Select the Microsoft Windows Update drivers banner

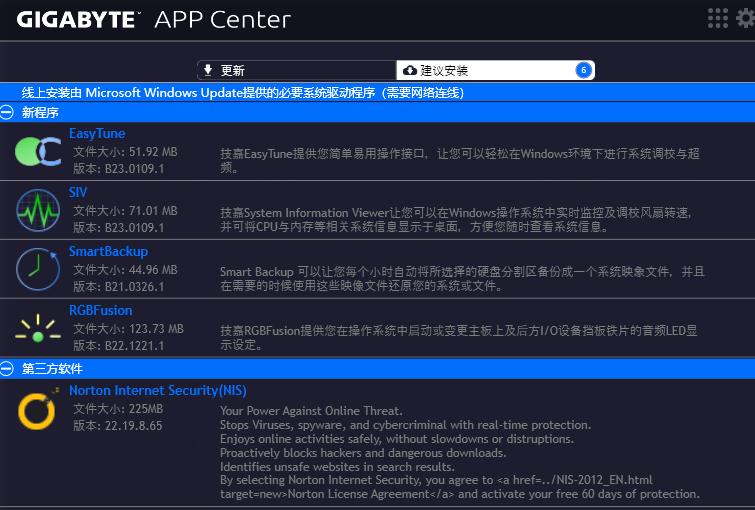(378, 92)
